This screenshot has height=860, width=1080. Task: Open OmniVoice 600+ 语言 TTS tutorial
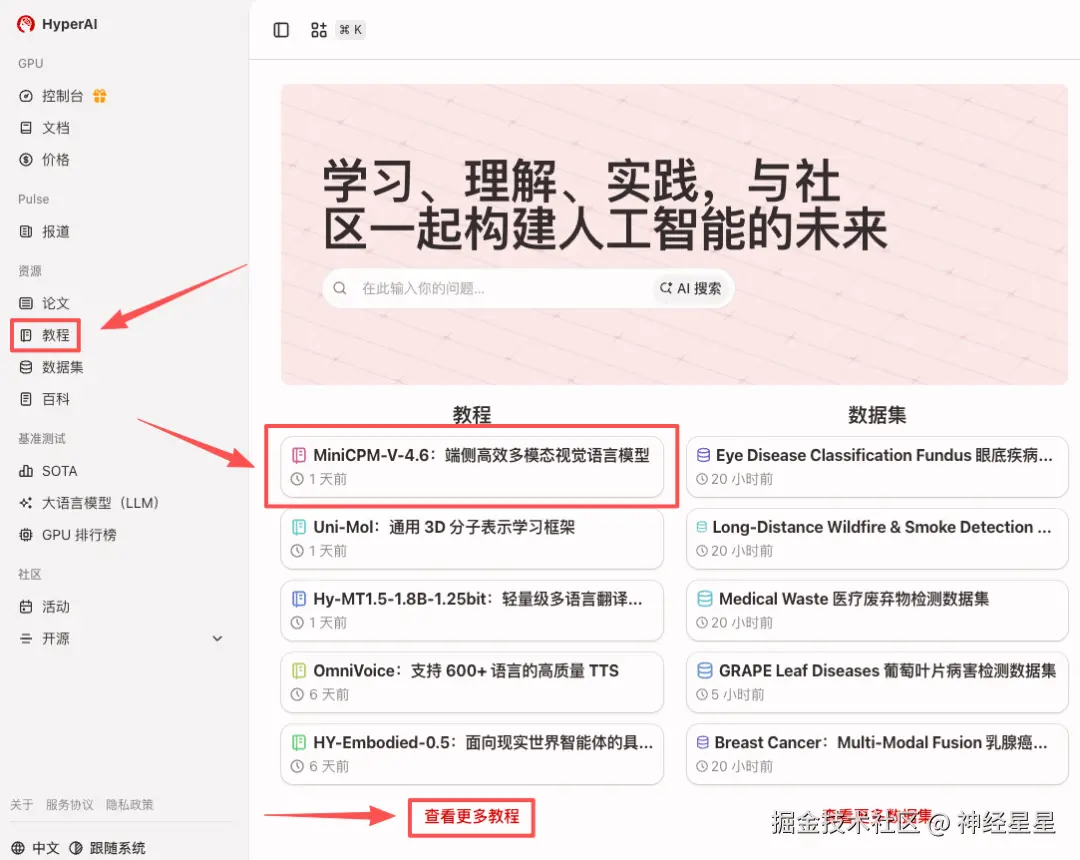coord(472,682)
